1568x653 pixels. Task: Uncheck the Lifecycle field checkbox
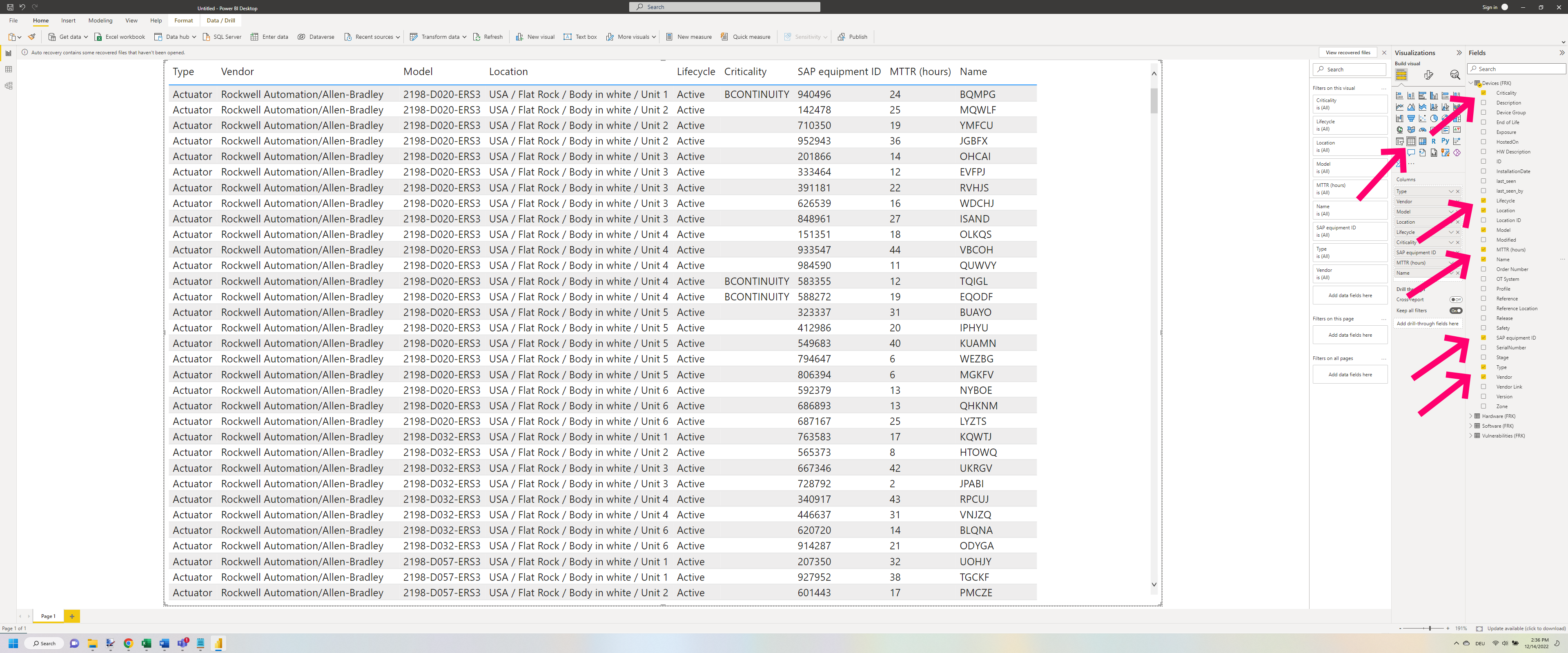point(1483,201)
